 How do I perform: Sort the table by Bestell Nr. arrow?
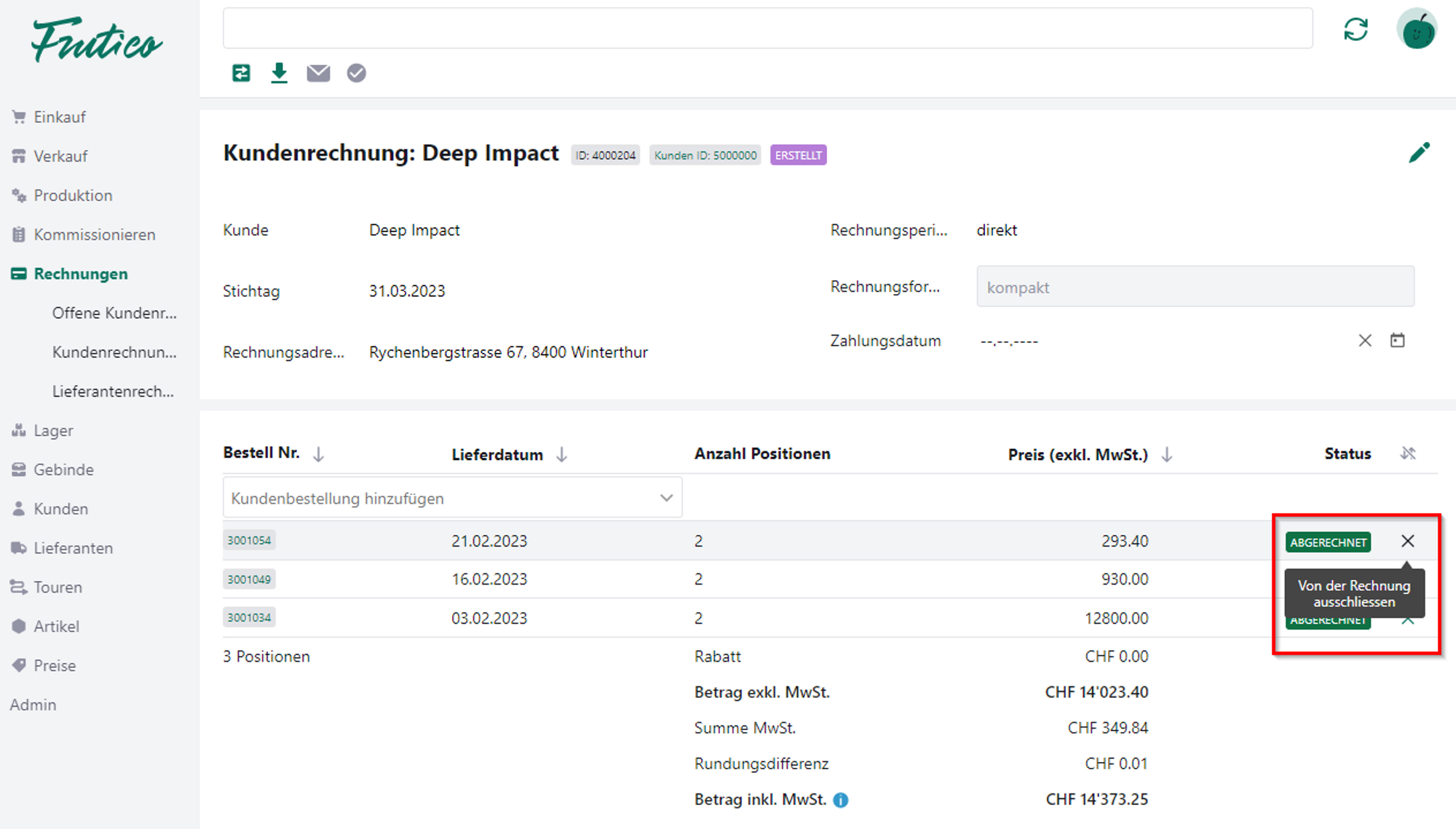coord(318,454)
